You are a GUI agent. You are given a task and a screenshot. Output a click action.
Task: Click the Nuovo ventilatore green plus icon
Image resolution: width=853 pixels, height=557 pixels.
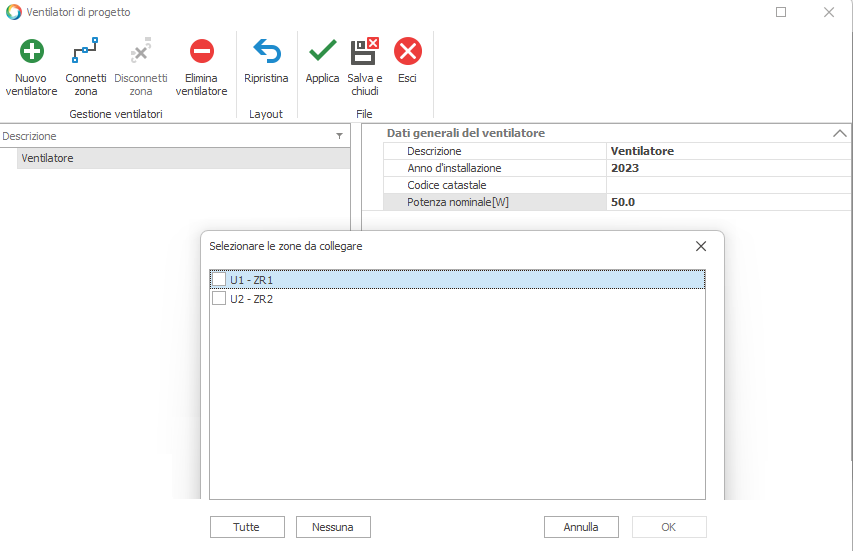32,52
